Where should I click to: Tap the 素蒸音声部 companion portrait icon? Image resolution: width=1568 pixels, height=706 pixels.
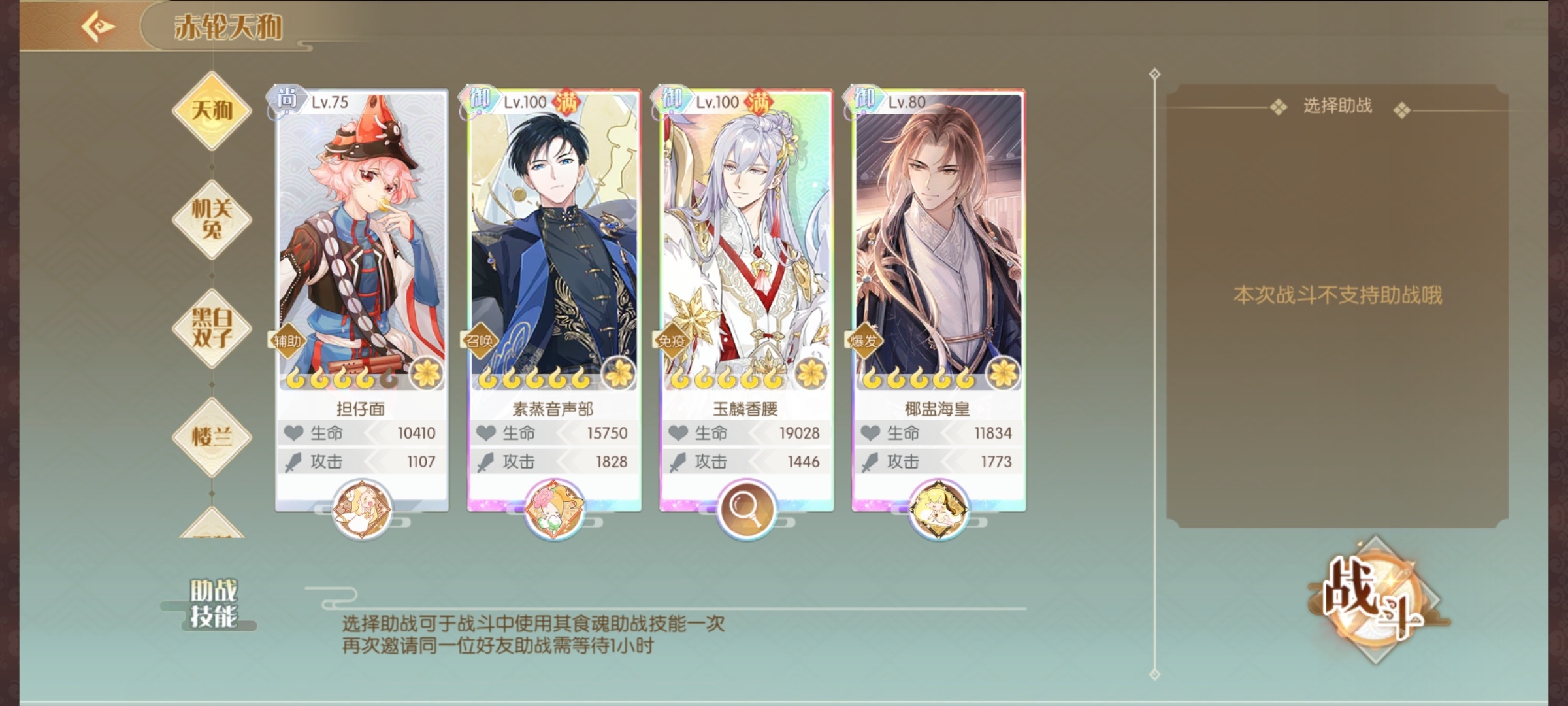pyautogui.click(x=554, y=510)
